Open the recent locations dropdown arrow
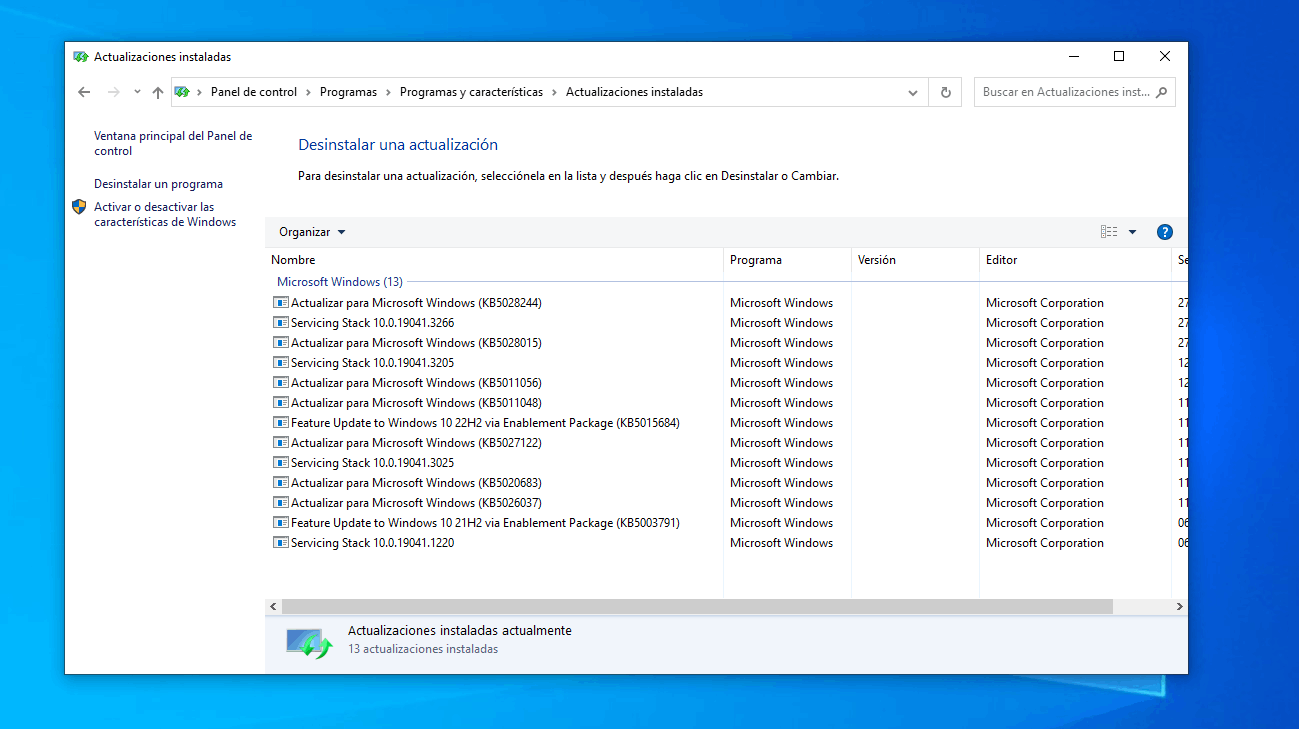This screenshot has width=1299, height=729. 137,92
